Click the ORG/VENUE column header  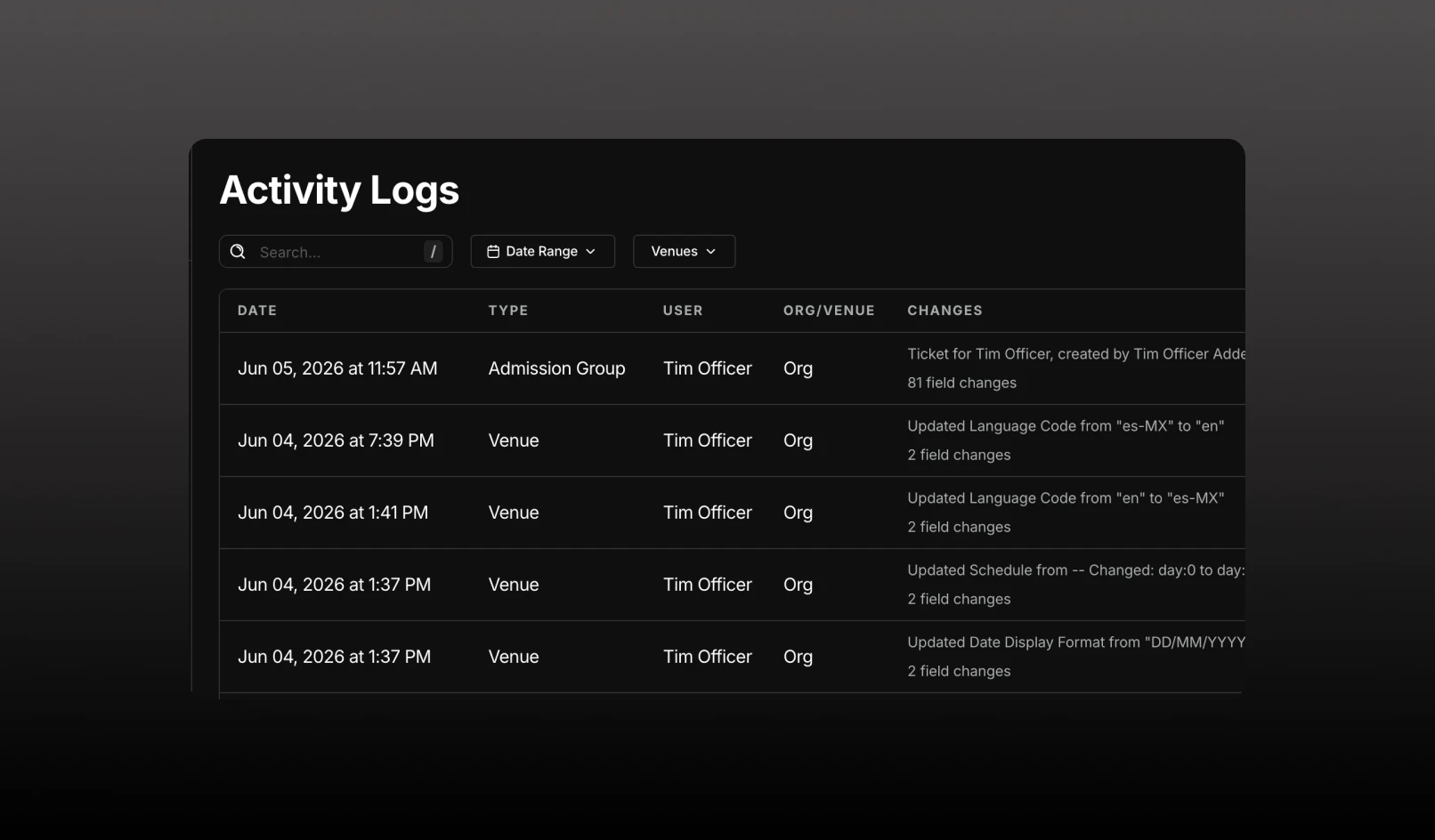tap(829, 311)
